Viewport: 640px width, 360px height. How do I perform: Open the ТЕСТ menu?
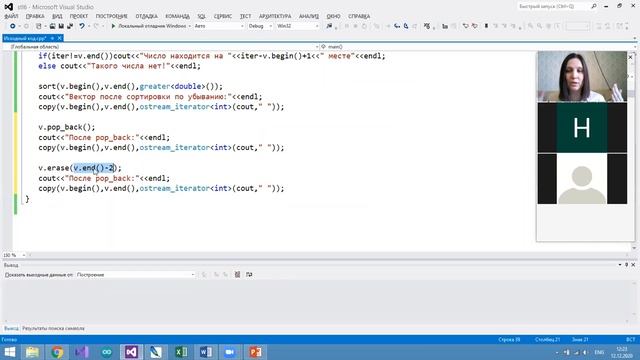(245, 16)
